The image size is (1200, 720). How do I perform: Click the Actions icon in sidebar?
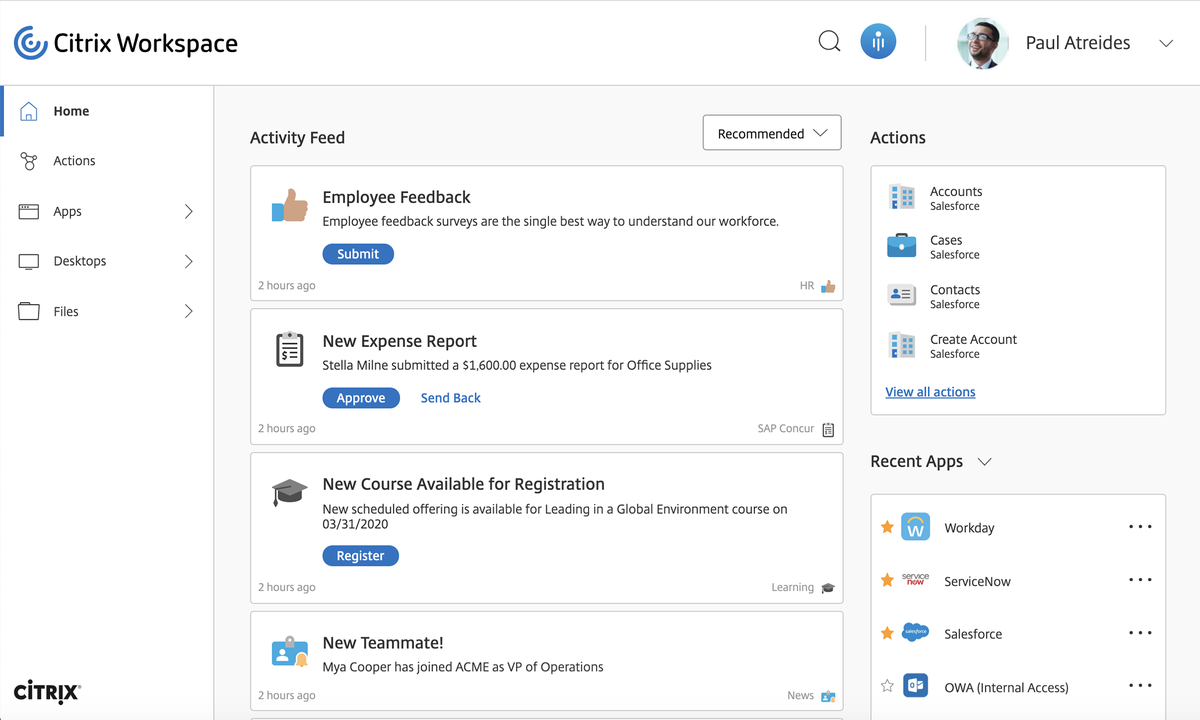[x=29, y=161]
